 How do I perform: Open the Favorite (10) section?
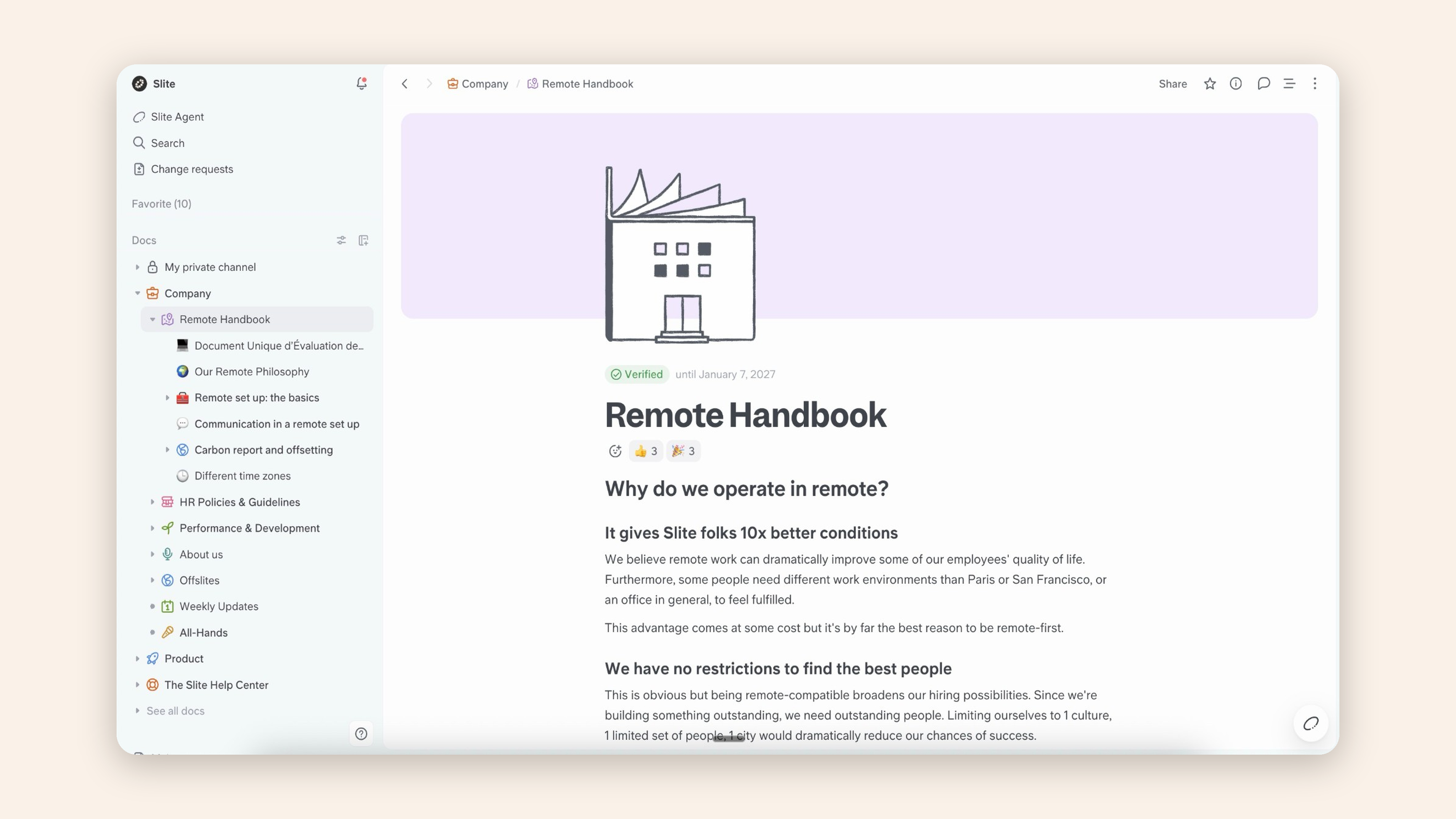[162, 203]
